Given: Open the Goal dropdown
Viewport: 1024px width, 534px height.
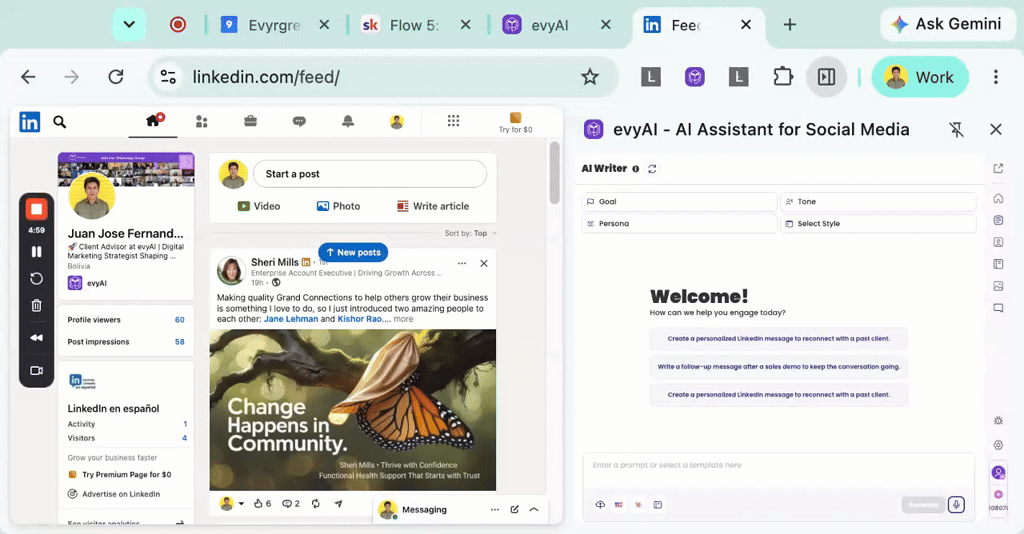Looking at the screenshot, I should point(679,202).
